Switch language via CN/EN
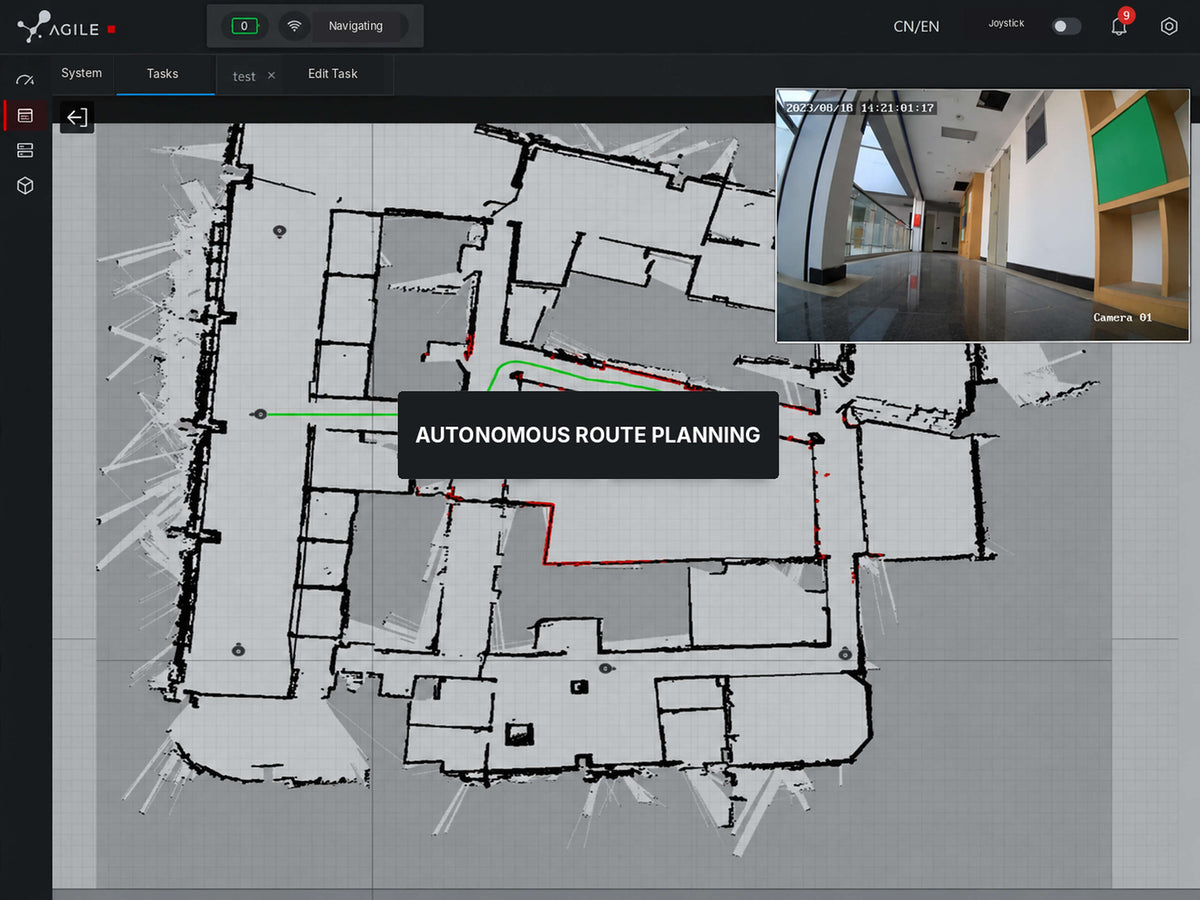The image size is (1200, 900). 916,26
